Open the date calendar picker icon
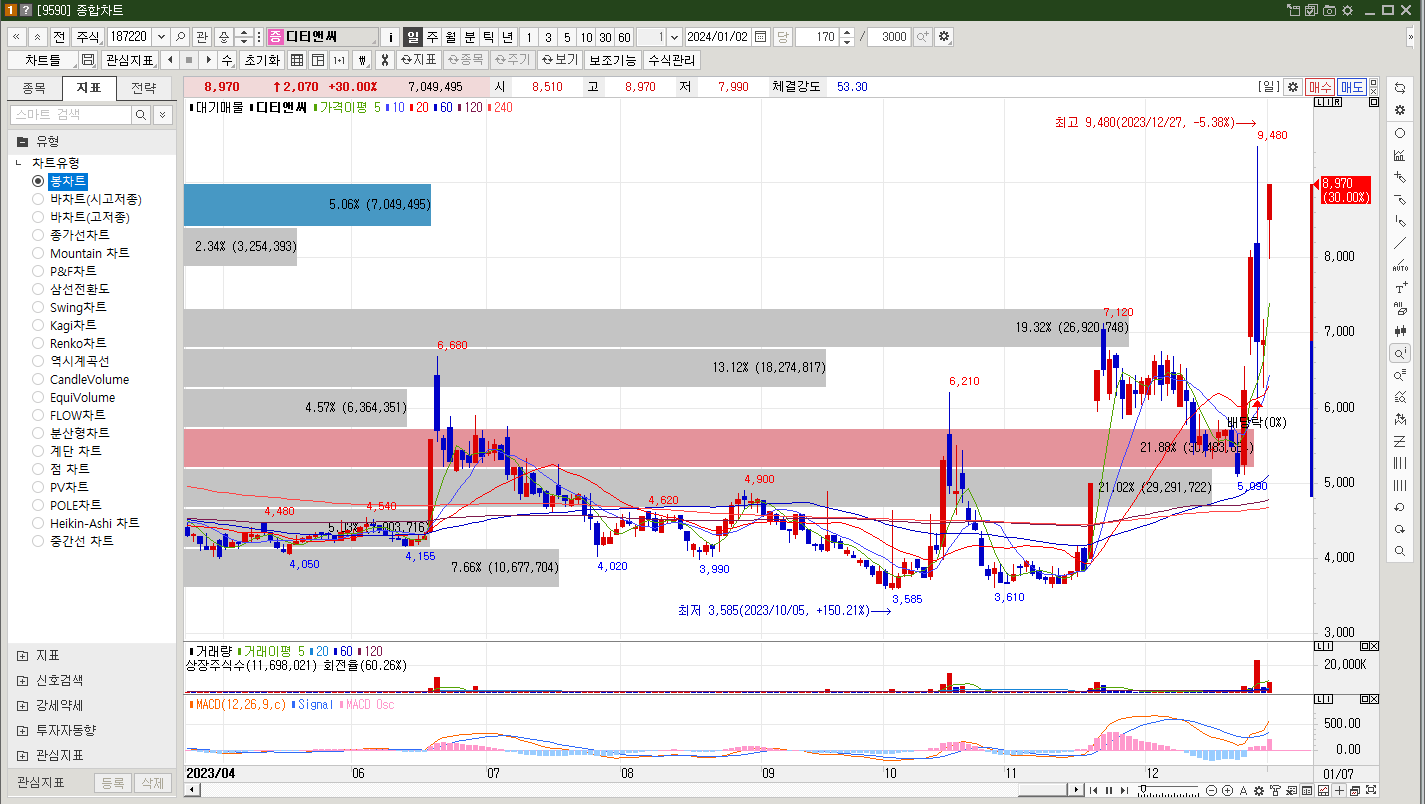This screenshot has width=1425, height=804. point(760,36)
